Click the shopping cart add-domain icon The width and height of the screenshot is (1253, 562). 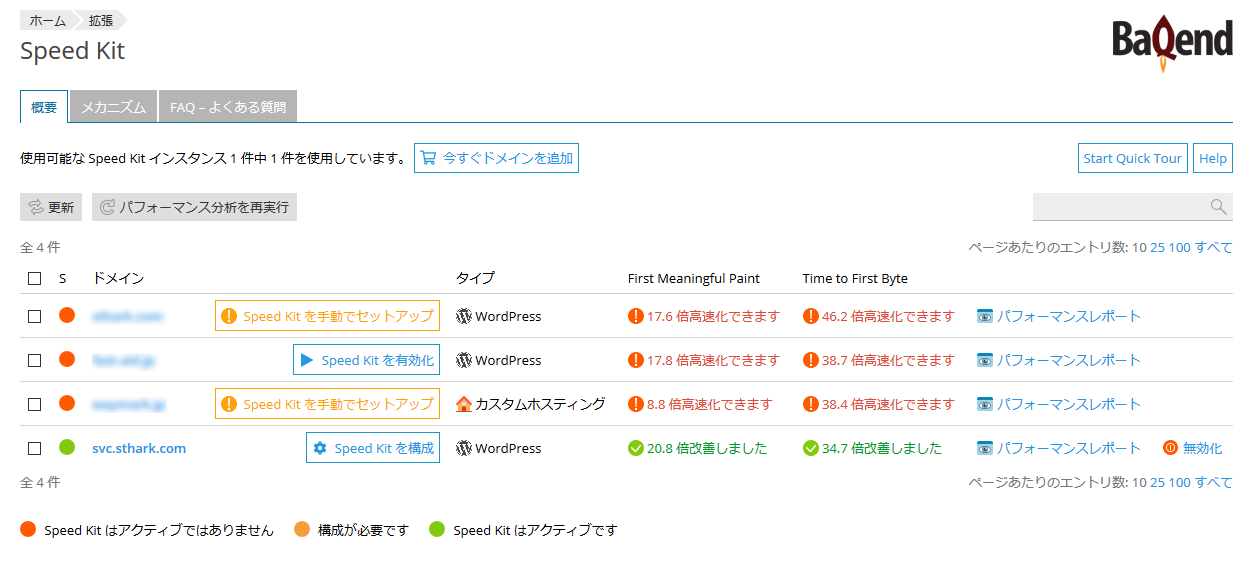click(428, 158)
